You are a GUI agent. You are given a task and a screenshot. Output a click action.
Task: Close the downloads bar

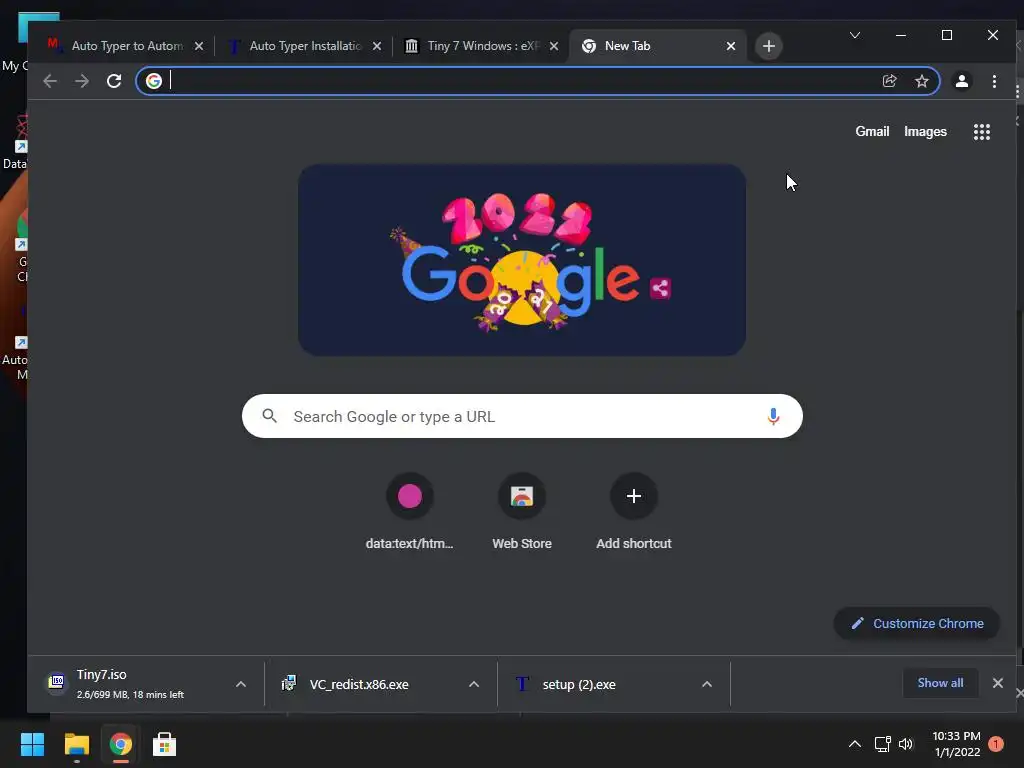tap(997, 683)
